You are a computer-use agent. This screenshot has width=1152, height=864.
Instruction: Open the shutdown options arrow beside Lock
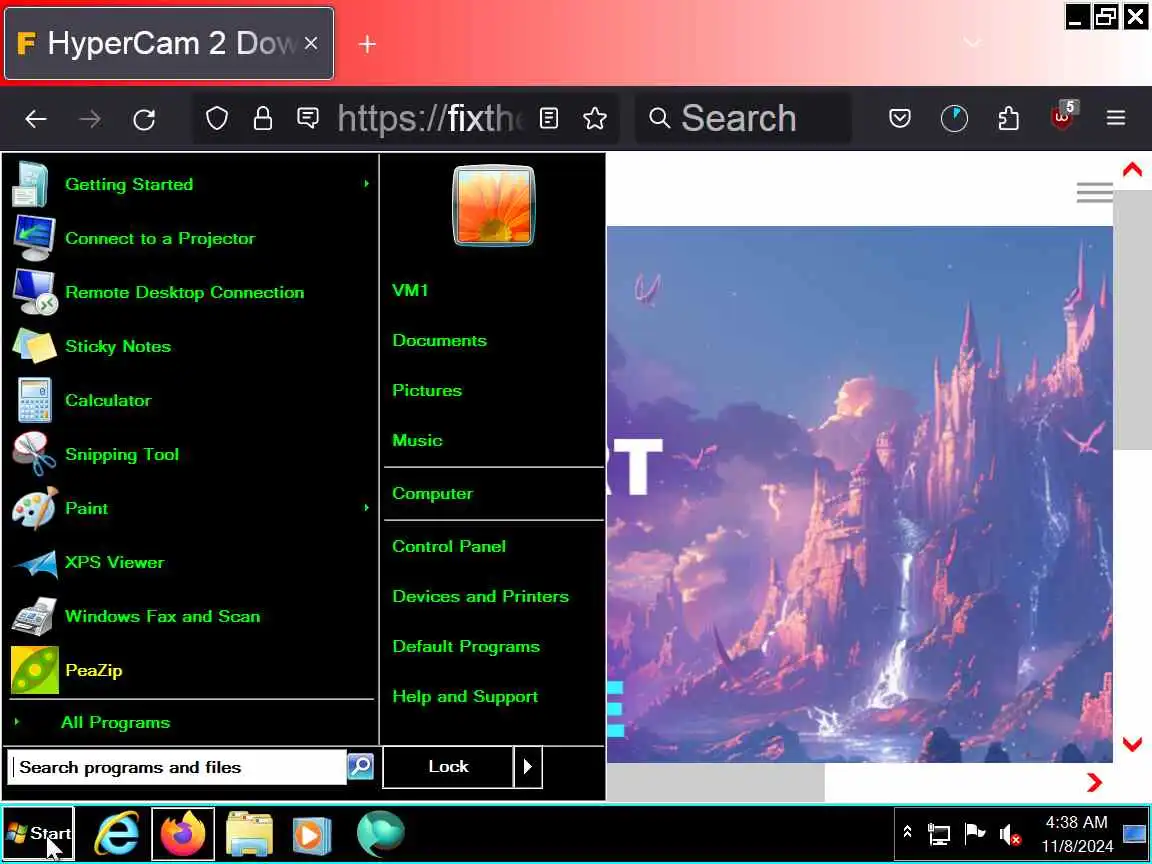click(528, 766)
